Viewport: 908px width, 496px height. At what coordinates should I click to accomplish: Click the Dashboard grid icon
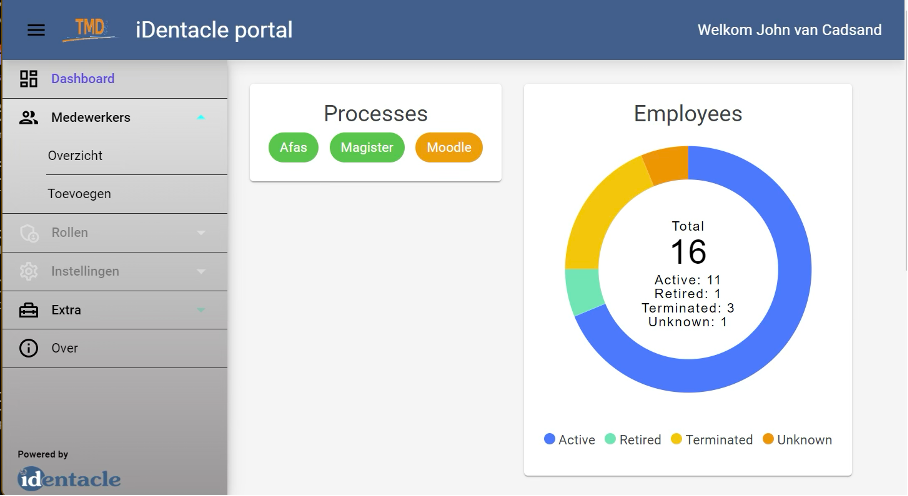[28, 79]
